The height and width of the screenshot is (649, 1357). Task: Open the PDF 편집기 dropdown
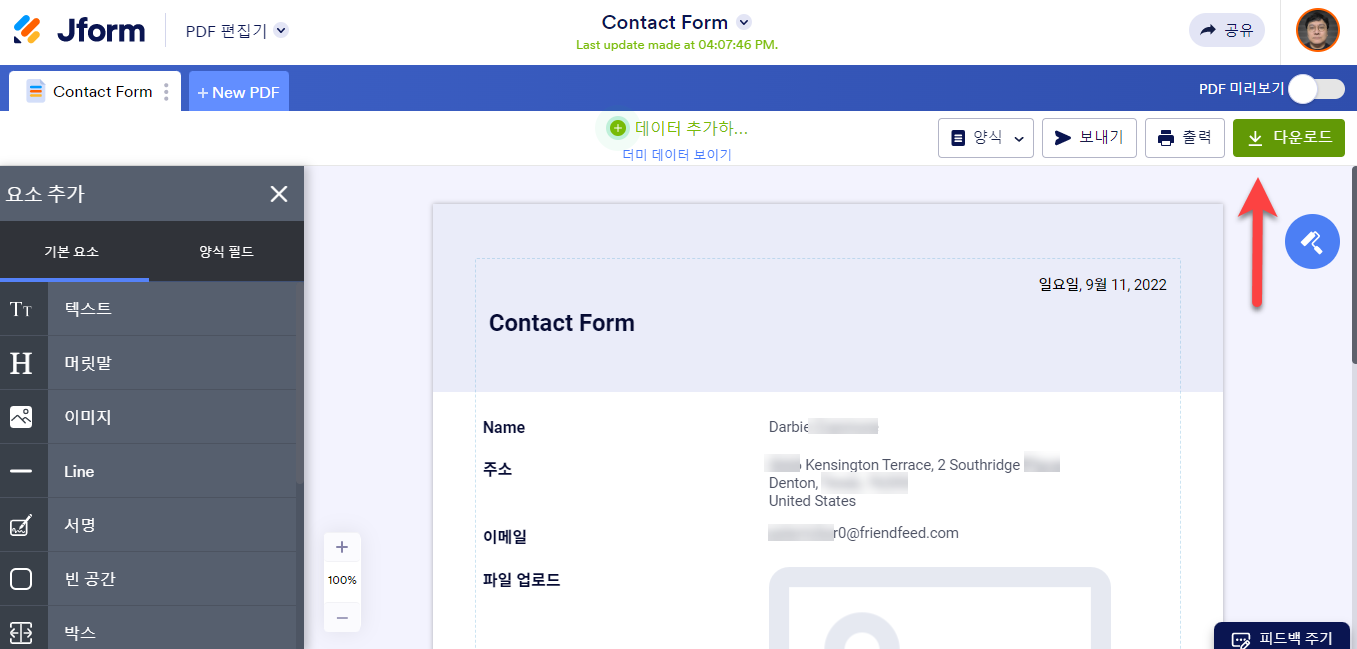(281, 31)
